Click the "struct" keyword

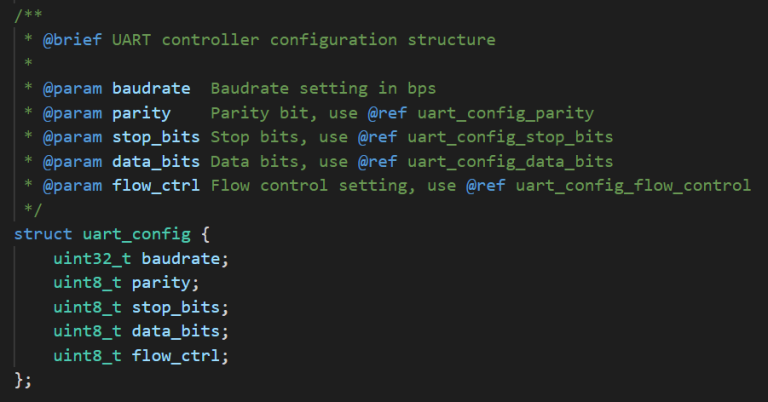(41, 233)
